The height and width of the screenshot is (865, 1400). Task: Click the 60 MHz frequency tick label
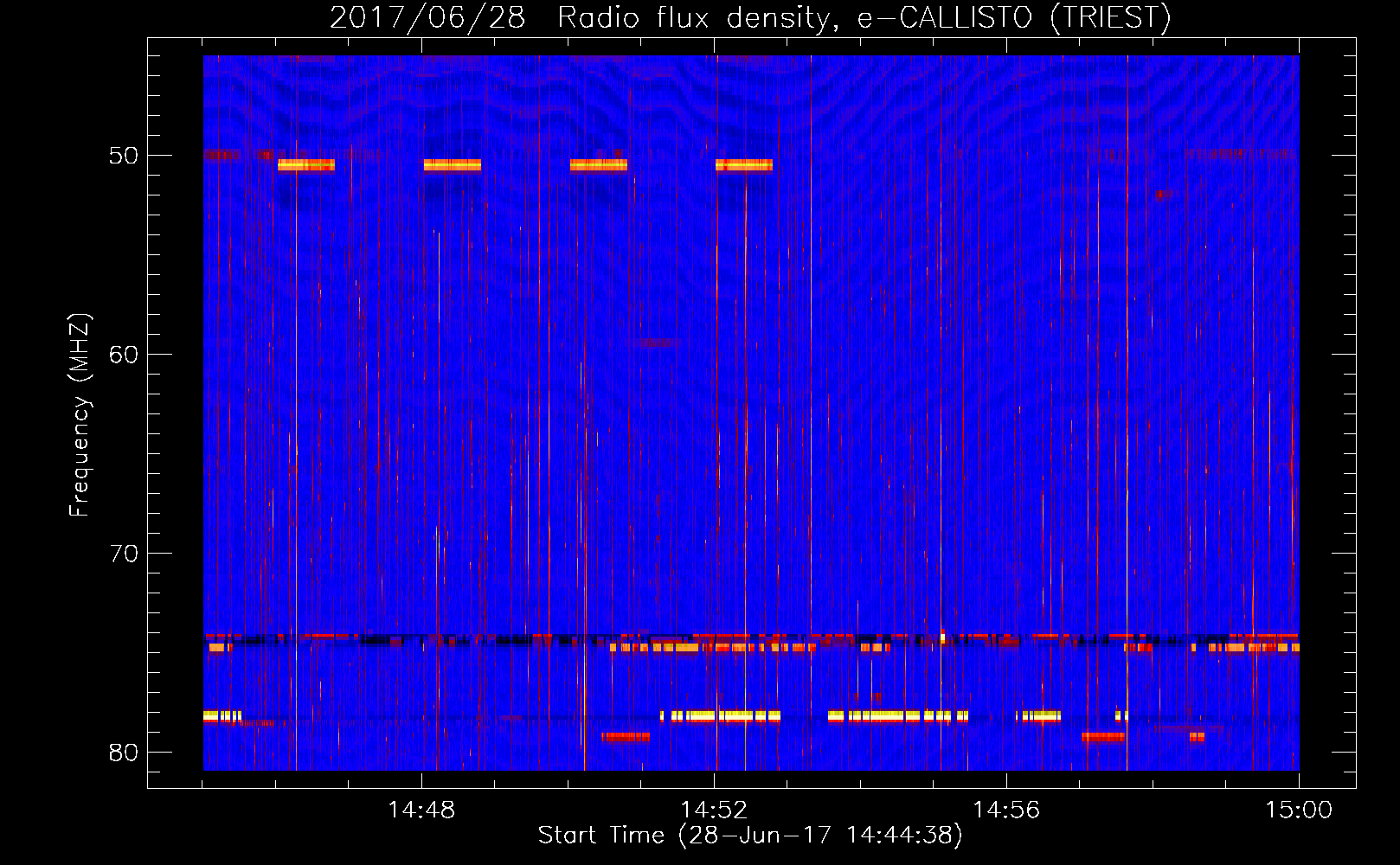tap(124, 355)
